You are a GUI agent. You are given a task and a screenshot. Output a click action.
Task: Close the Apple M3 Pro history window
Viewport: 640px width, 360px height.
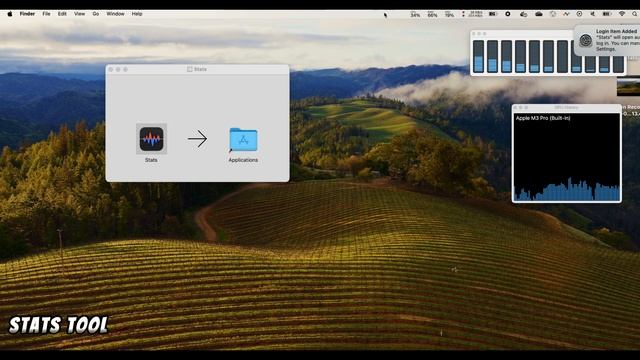516,108
